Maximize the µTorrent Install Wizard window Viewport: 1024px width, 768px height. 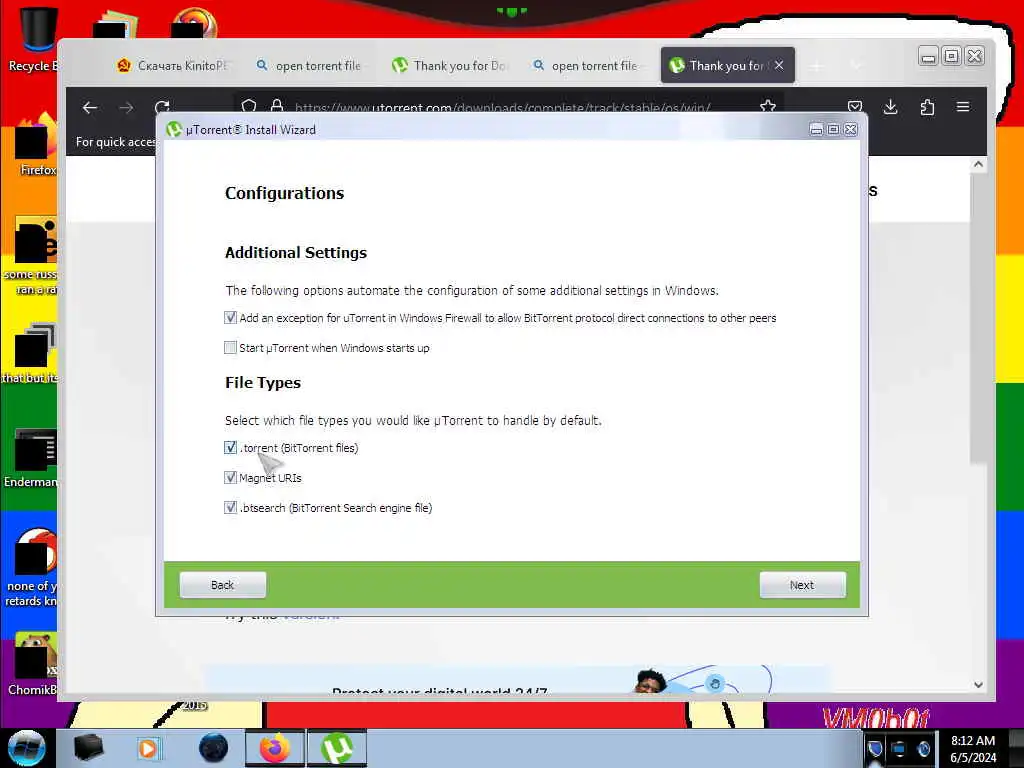pos(833,130)
